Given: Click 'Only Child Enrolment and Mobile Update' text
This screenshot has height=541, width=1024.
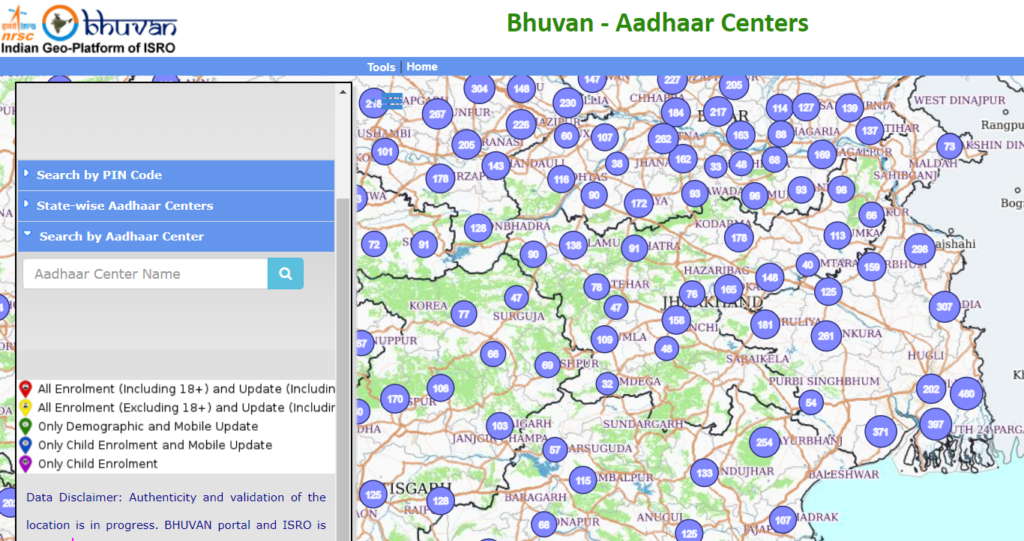Looking at the screenshot, I should click(x=155, y=445).
